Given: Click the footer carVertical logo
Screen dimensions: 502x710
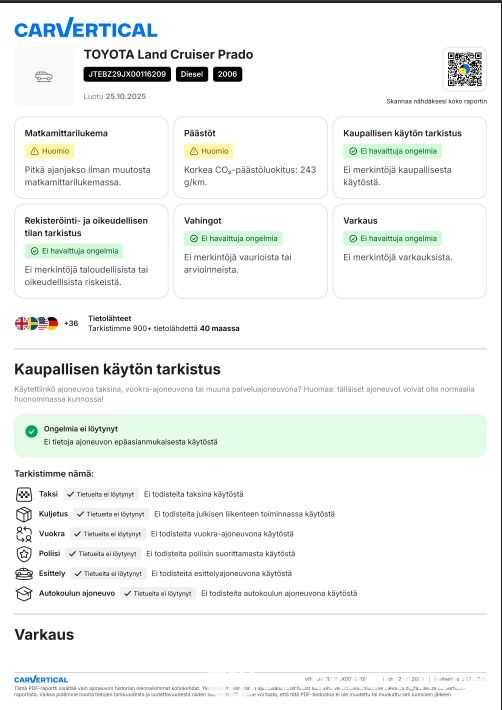Looking at the screenshot, I should point(41,680).
